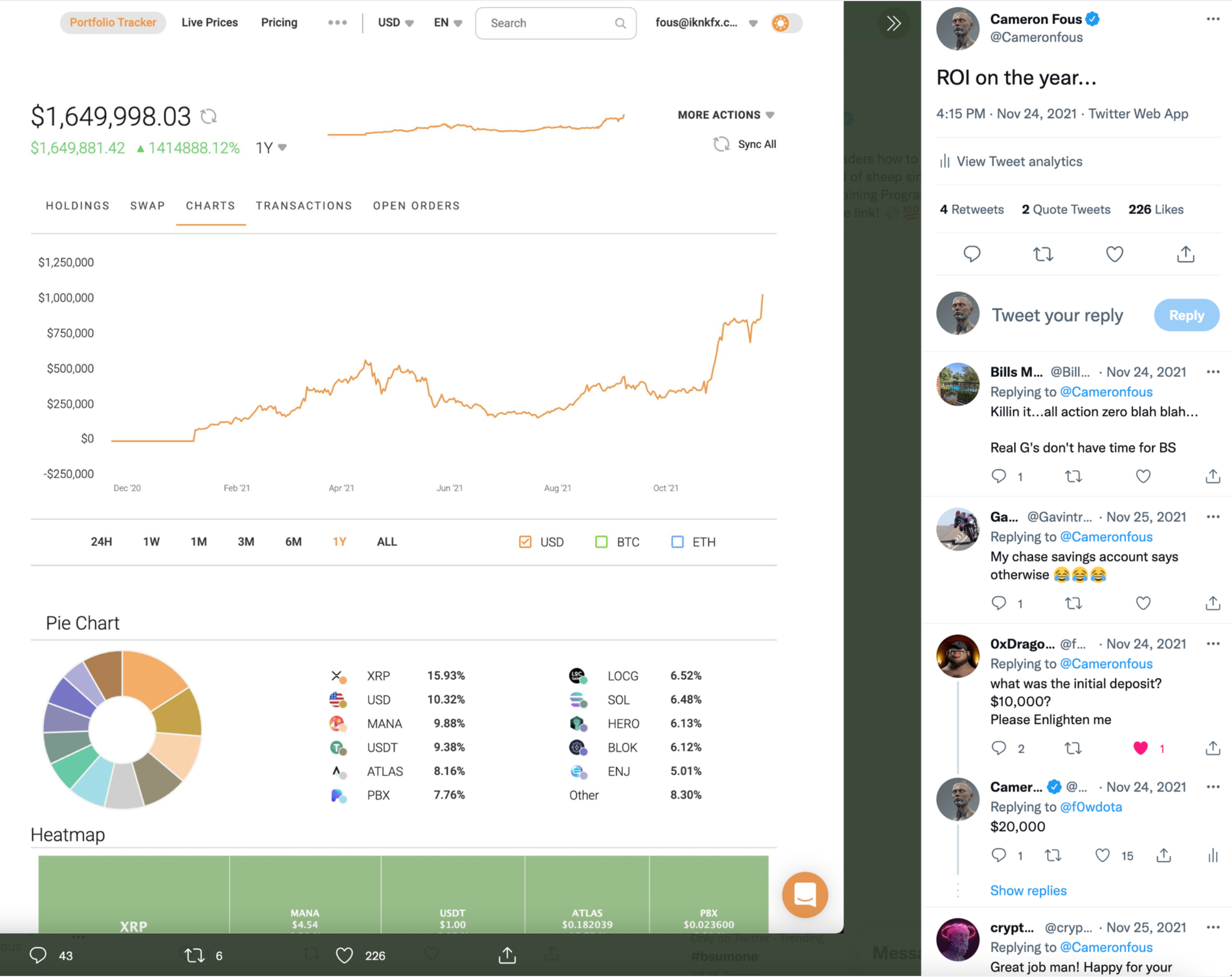Image resolution: width=1232 pixels, height=977 pixels.
Task: Open the @f0wdota mention link
Action: tap(1091, 807)
